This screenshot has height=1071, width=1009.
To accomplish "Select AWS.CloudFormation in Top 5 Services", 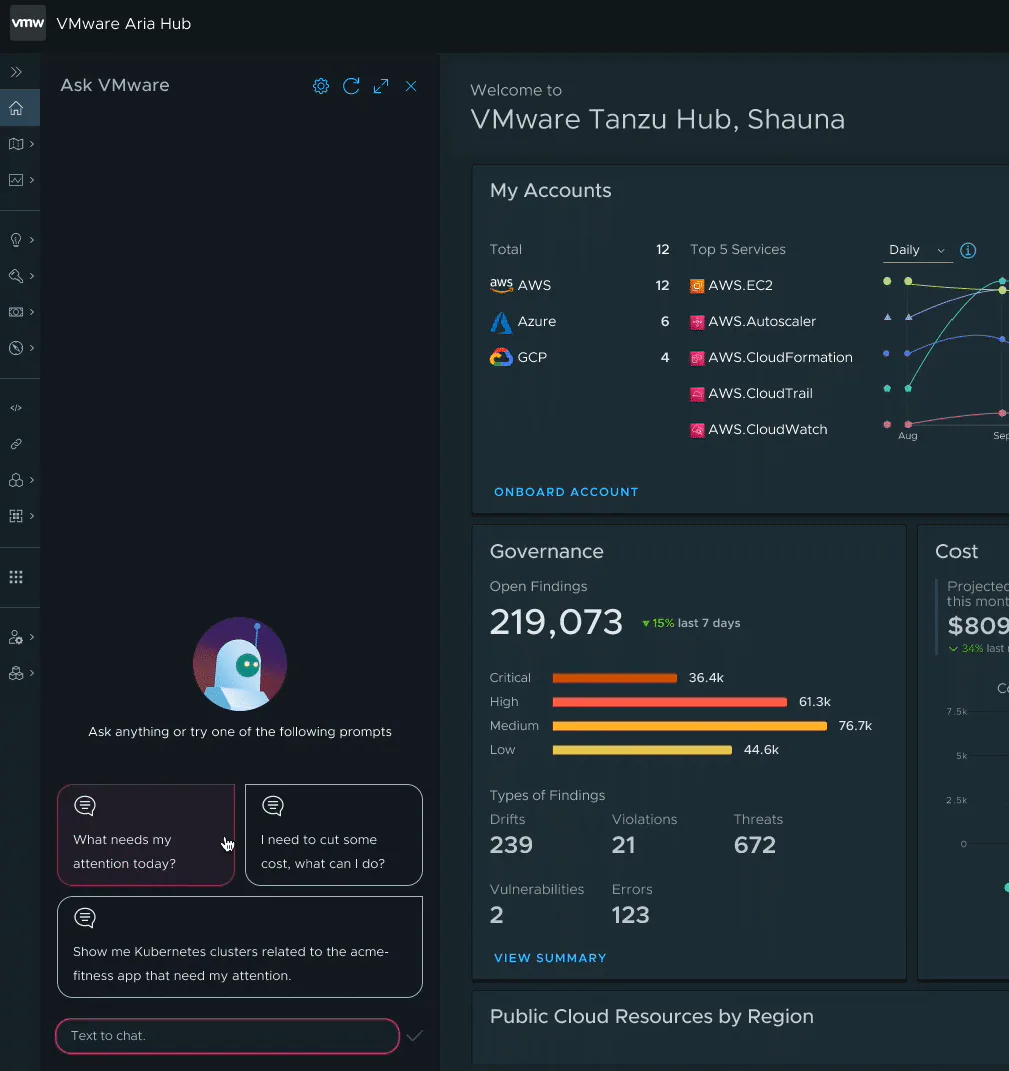I will pyautogui.click(x=772, y=358).
